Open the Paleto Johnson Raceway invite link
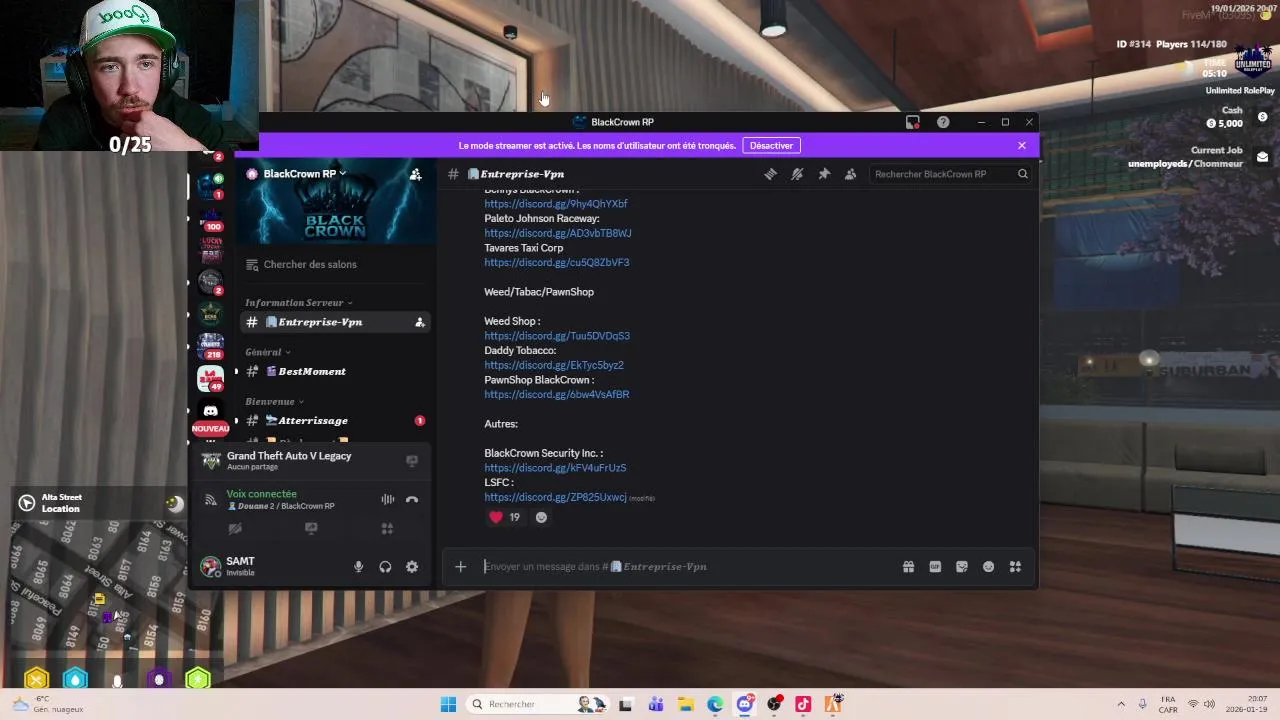Image resolution: width=1280 pixels, height=720 pixels. (558, 233)
